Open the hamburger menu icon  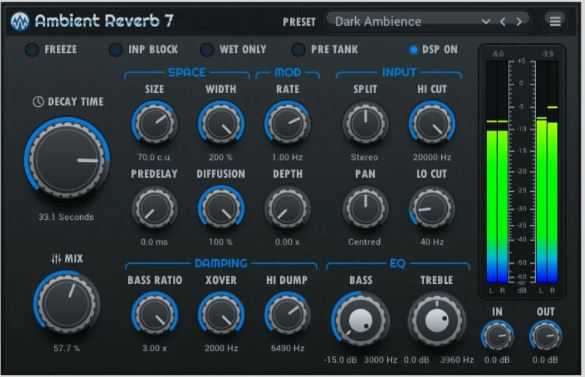click(x=555, y=21)
